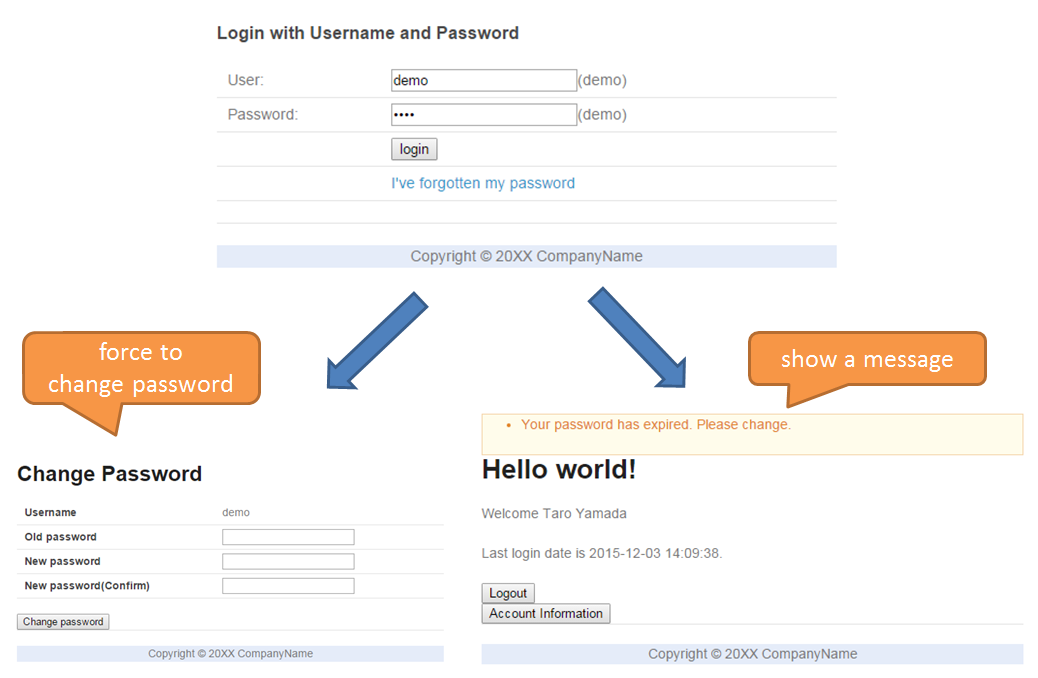Open the "I've forgotten my password" link
This screenshot has height=678, width=1038.
pyautogui.click(x=483, y=183)
